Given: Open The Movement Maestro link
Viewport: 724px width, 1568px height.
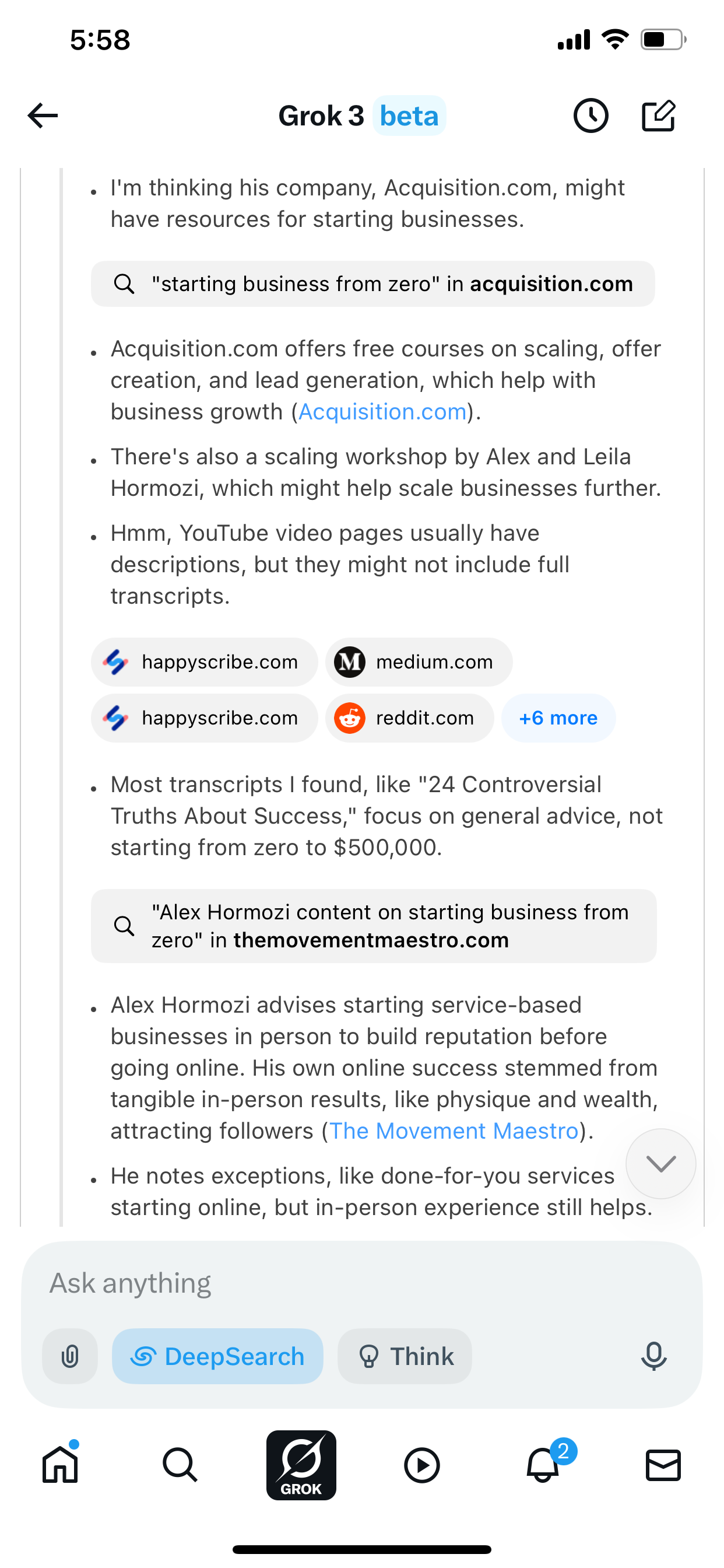Looking at the screenshot, I should point(454,1131).
